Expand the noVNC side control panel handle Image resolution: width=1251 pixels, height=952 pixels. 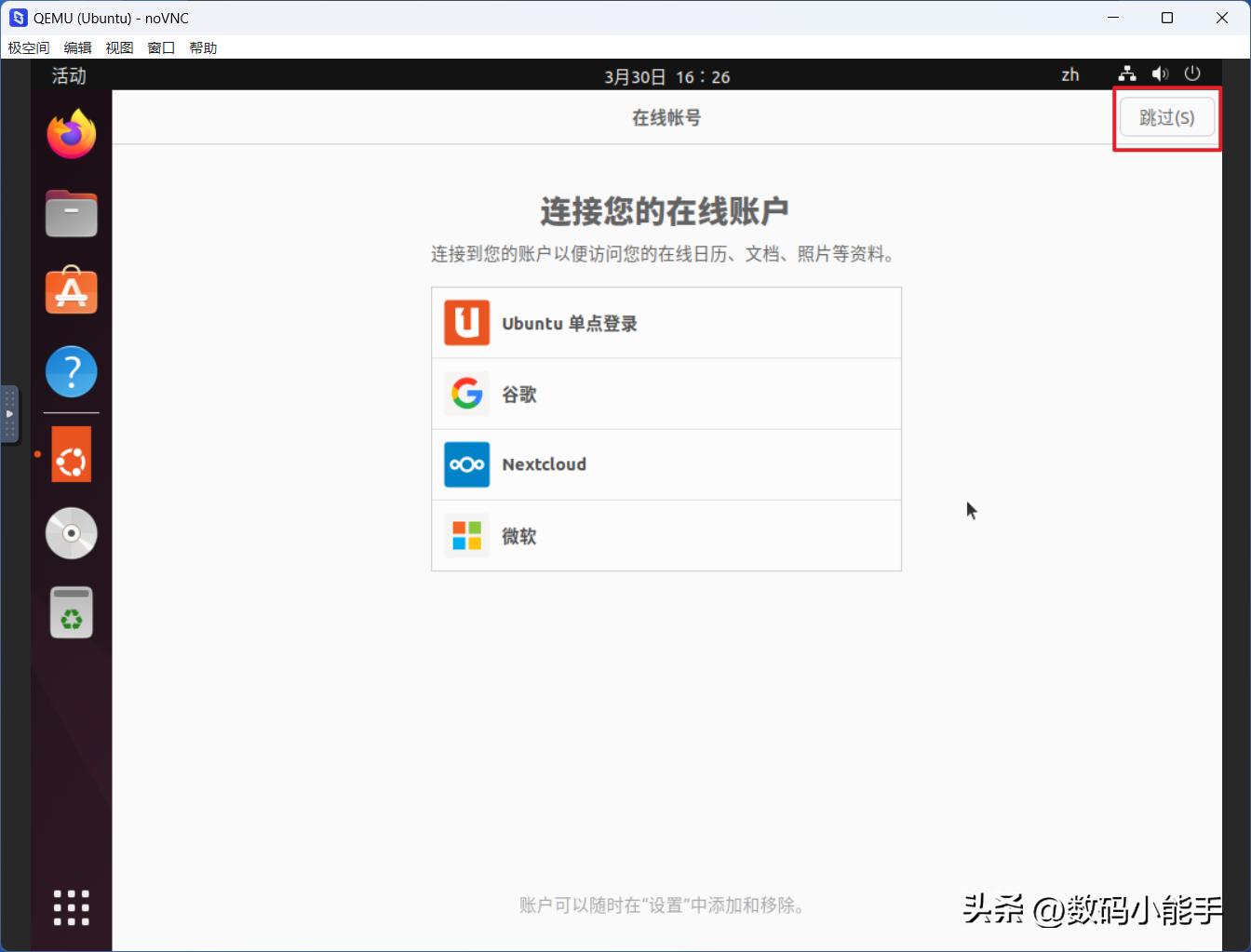(x=8, y=413)
